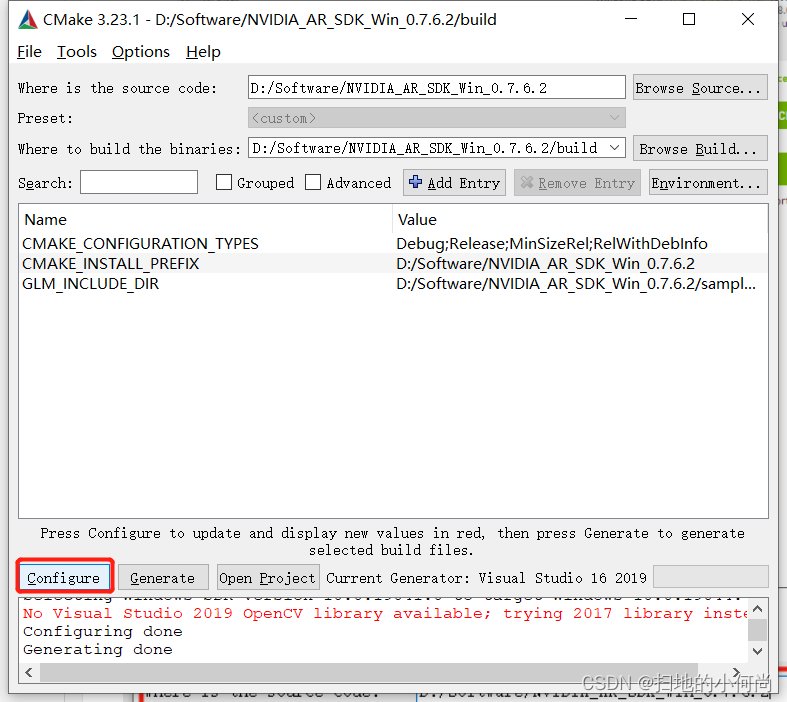Enable the Grouped checkbox
The image size is (787, 702).
click(224, 182)
